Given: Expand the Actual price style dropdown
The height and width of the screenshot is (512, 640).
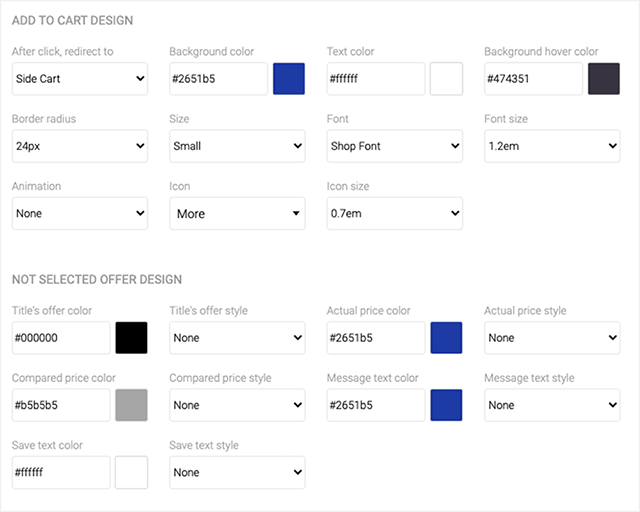Looking at the screenshot, I should pyautogui.click(x=552, y=338).
